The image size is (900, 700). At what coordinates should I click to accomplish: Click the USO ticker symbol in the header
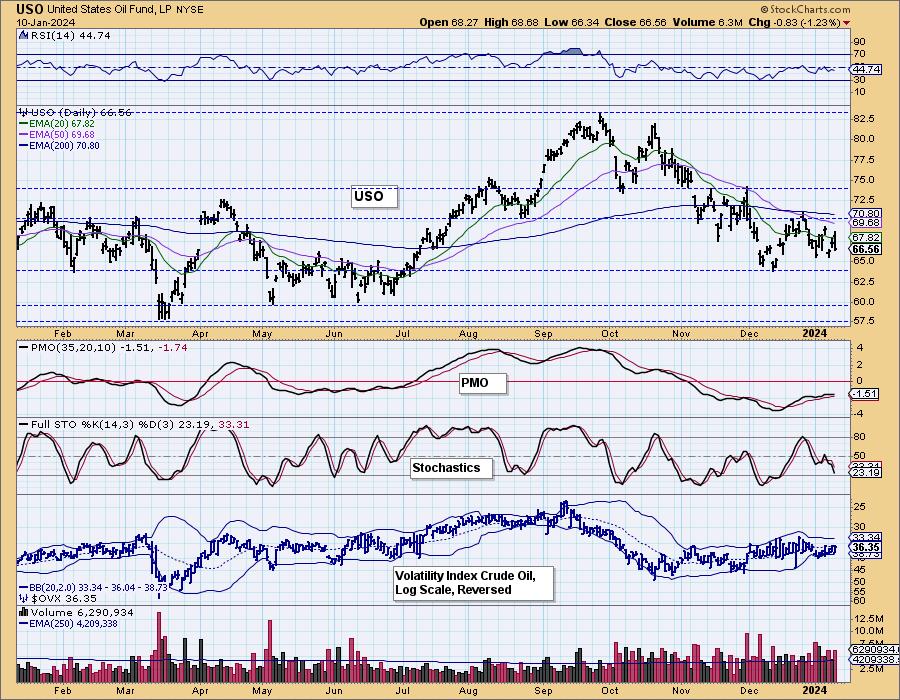point(30,9)
